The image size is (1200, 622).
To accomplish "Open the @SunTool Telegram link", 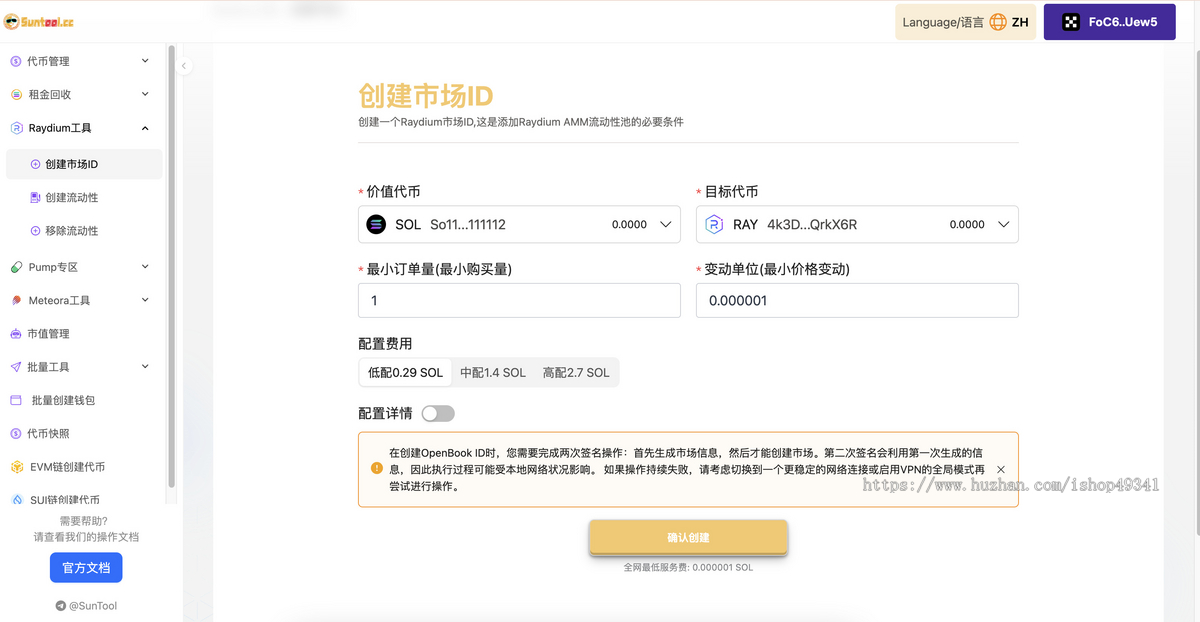I will tap(86, 606).
